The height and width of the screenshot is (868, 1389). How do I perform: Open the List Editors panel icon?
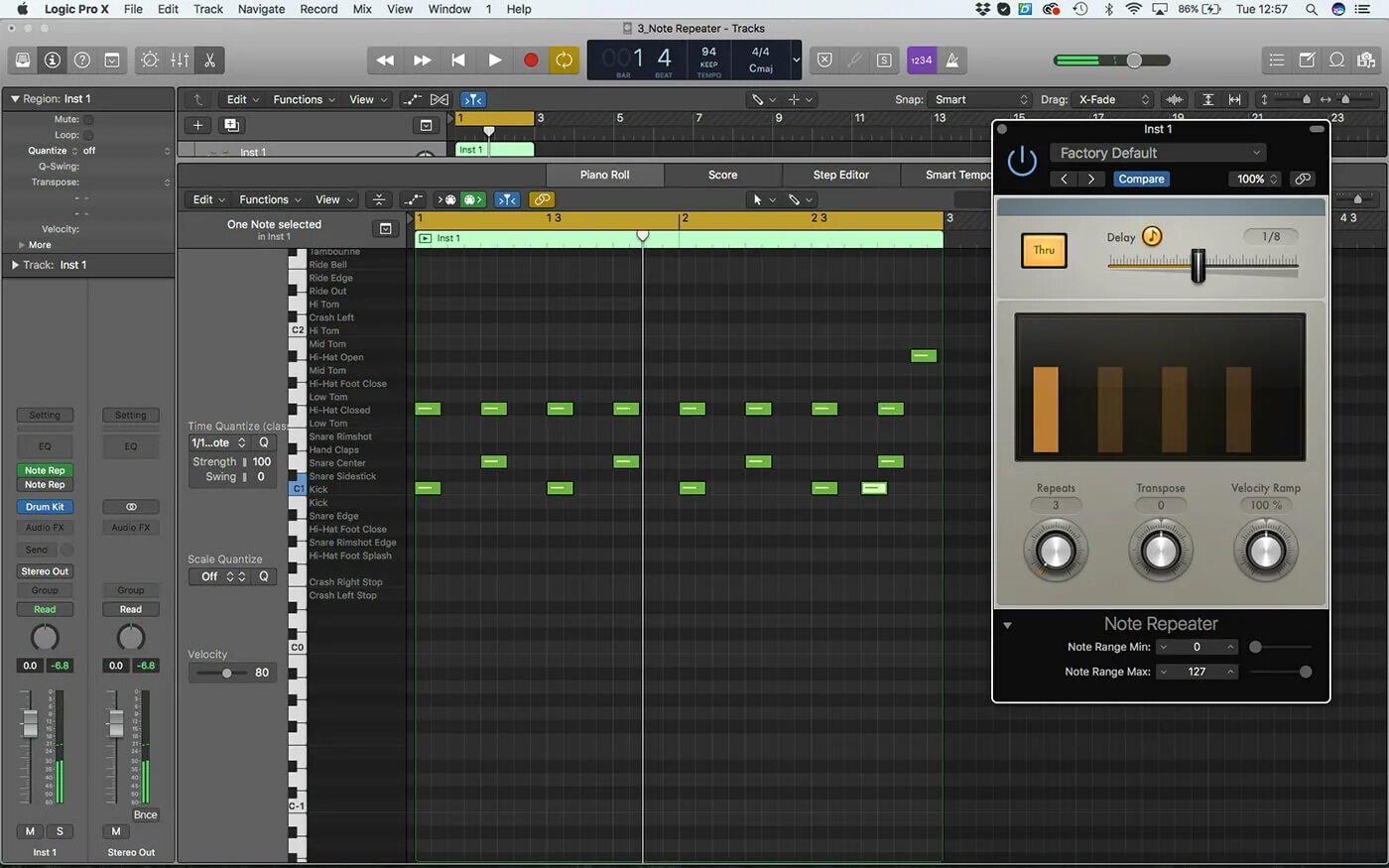1278,60
